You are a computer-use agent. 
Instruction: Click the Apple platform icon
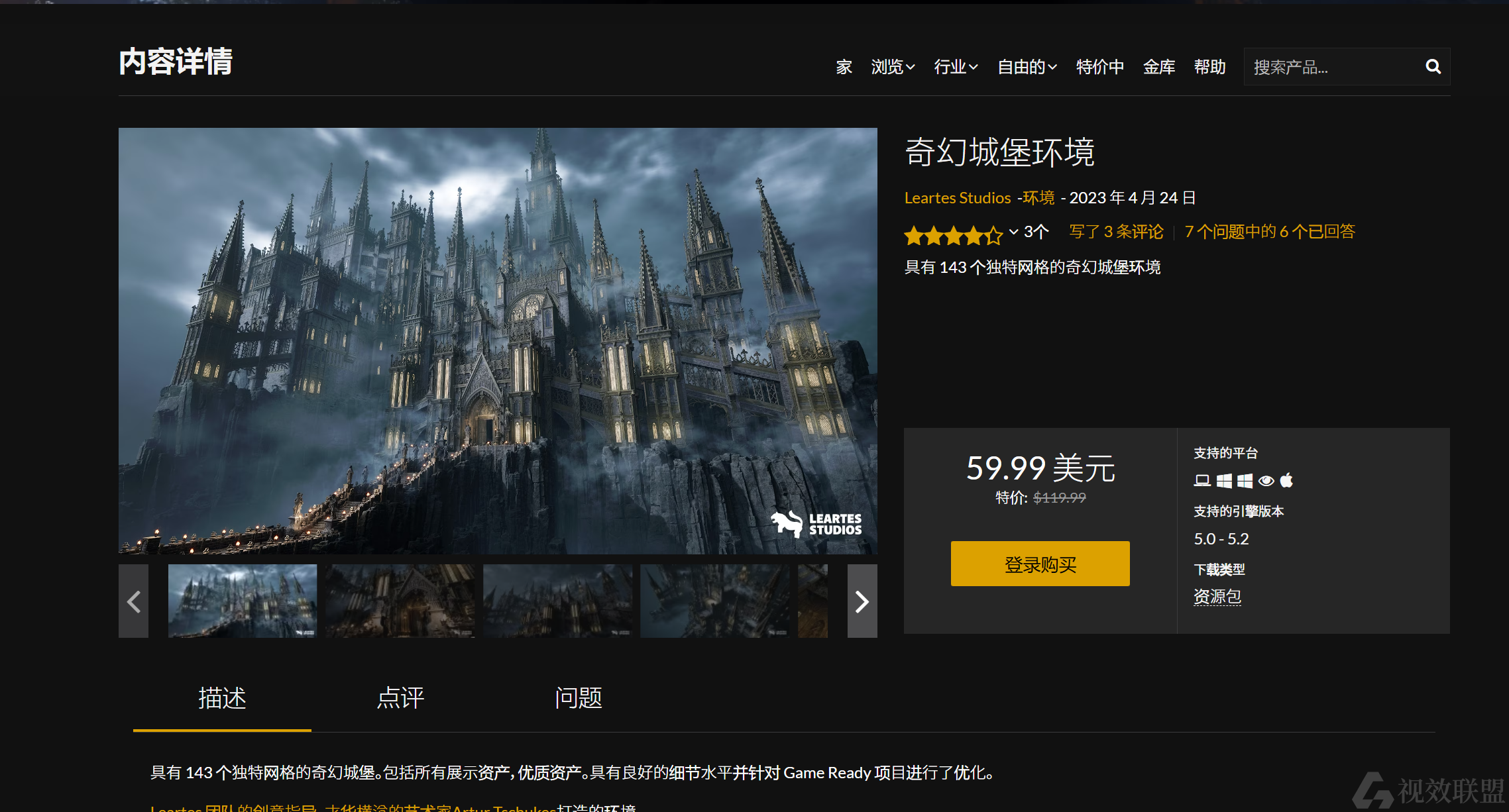(x=1286, y=480)
